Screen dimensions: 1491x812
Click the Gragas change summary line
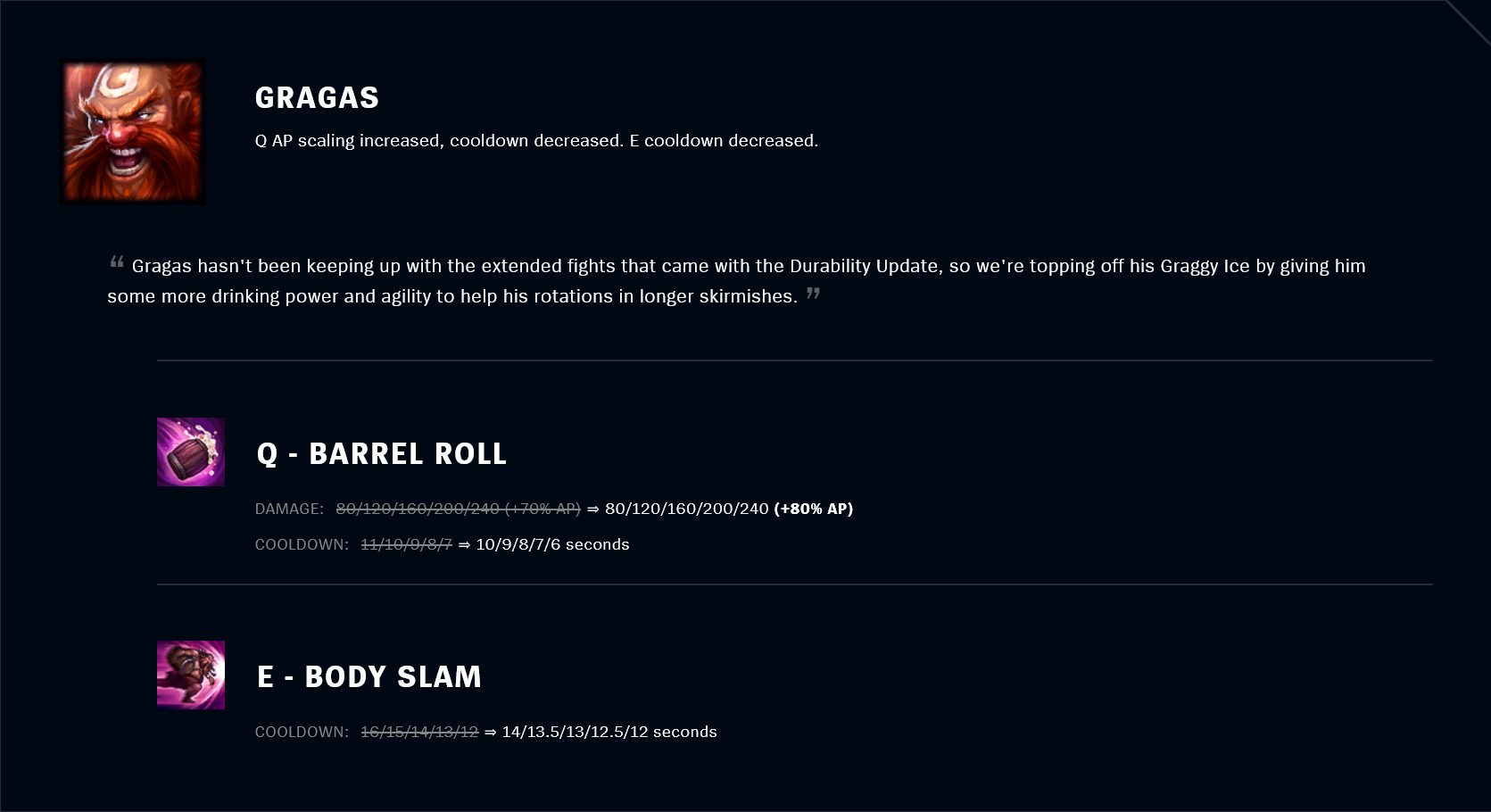tap(536, 141)
